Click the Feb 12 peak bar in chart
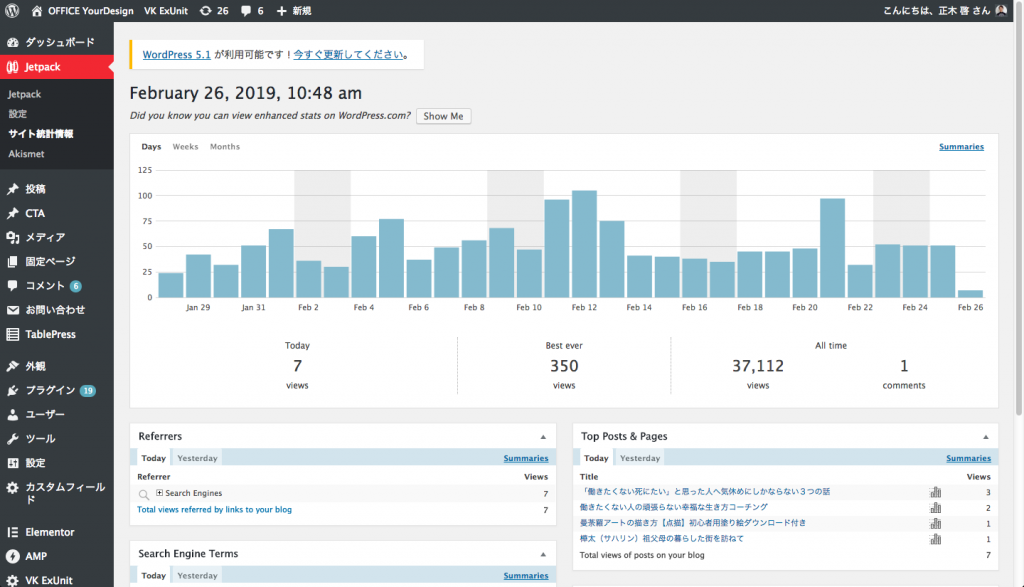 (584, 244)
